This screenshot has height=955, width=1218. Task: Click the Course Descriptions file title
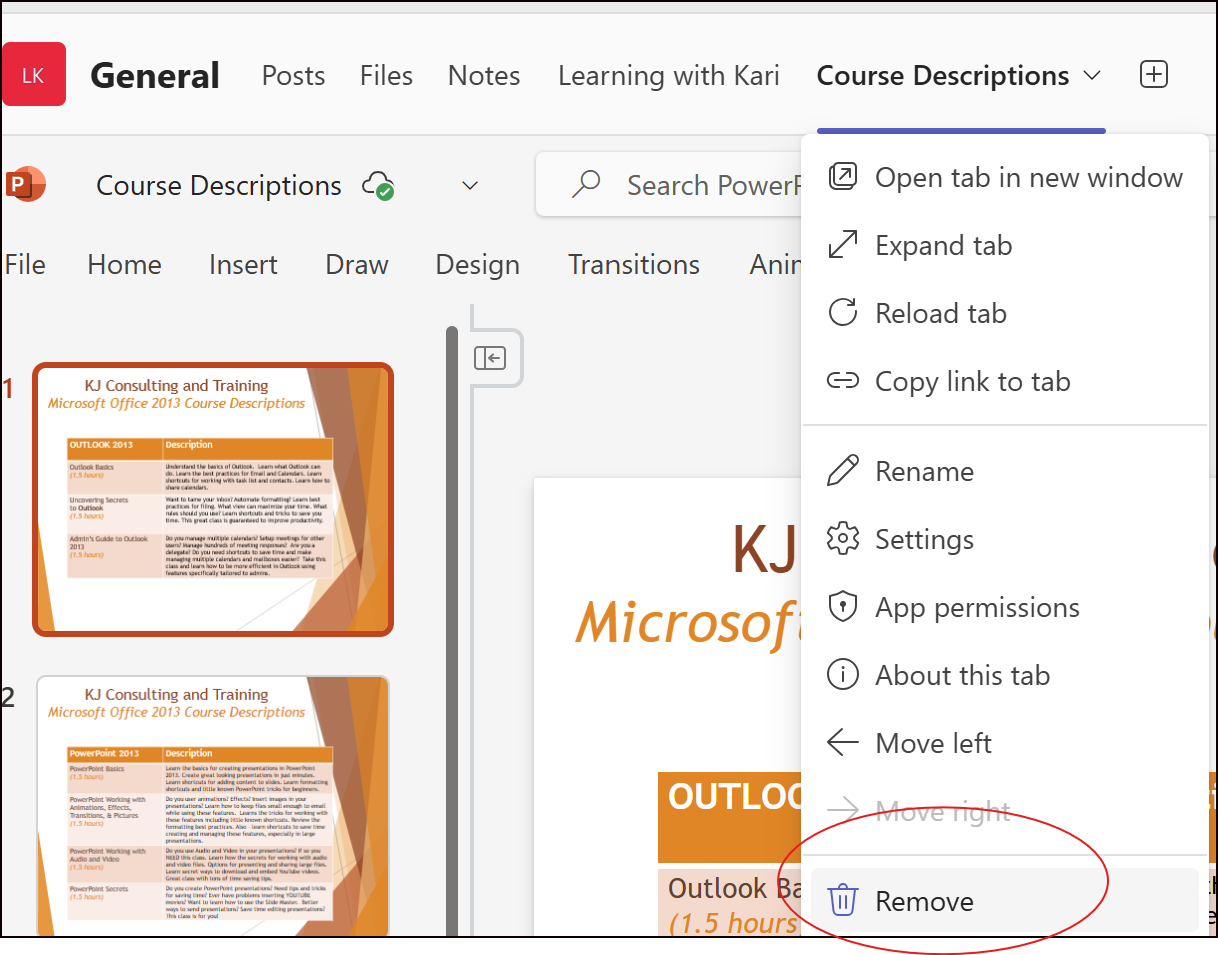point(219,185)
